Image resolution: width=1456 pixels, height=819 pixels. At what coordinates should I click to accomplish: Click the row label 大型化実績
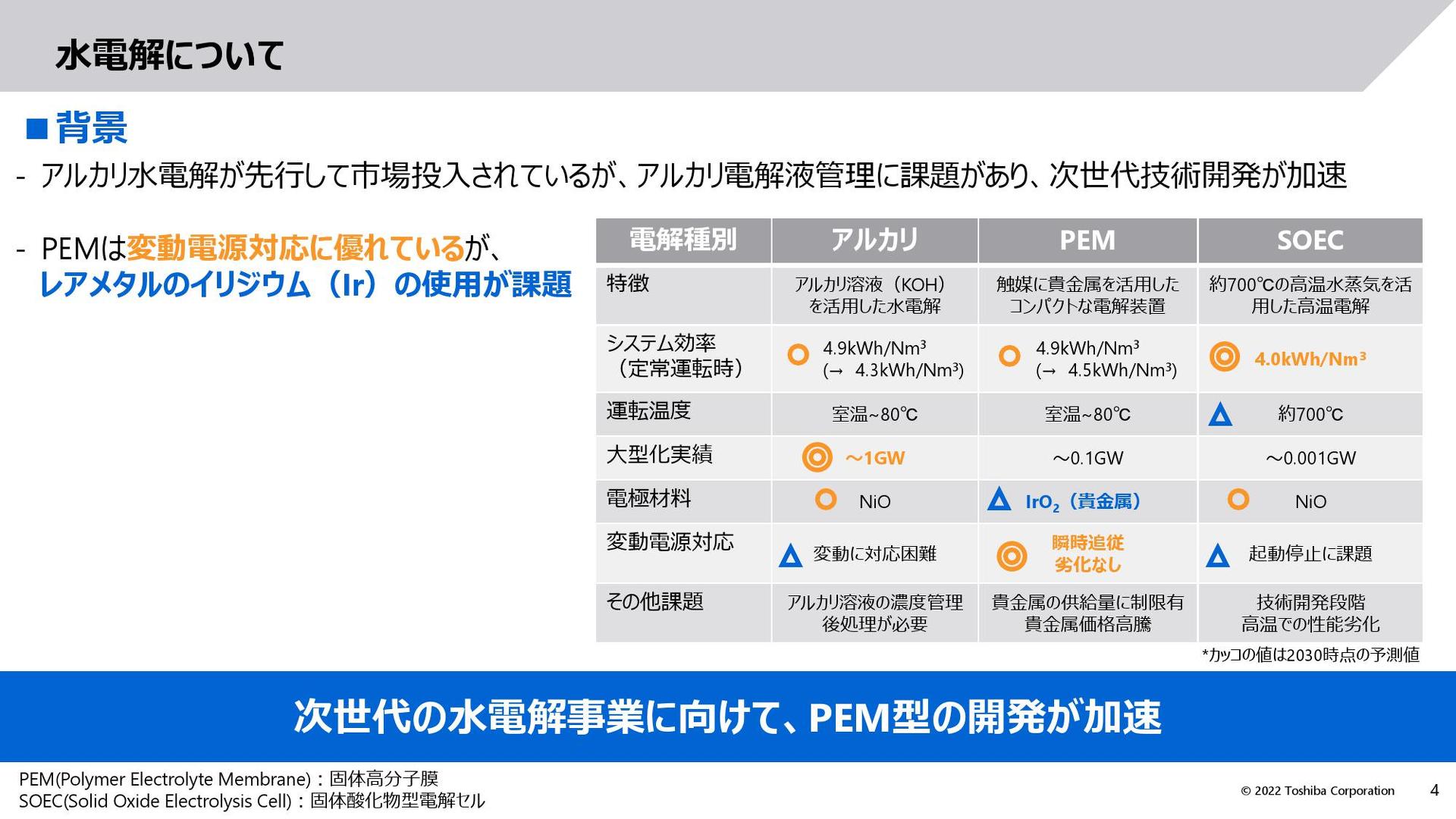tap(659, 454)
